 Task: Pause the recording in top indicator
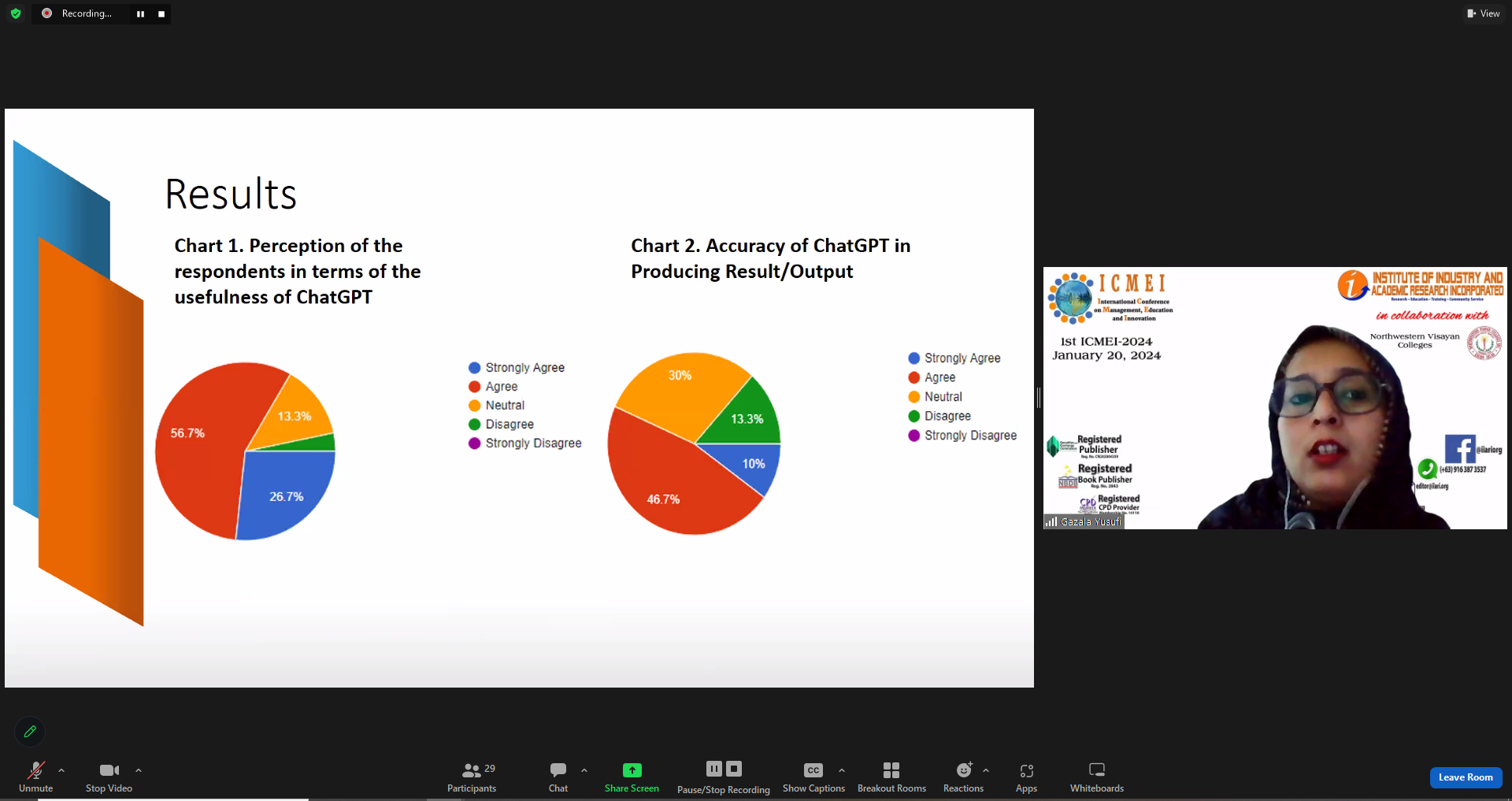[140, 14]
